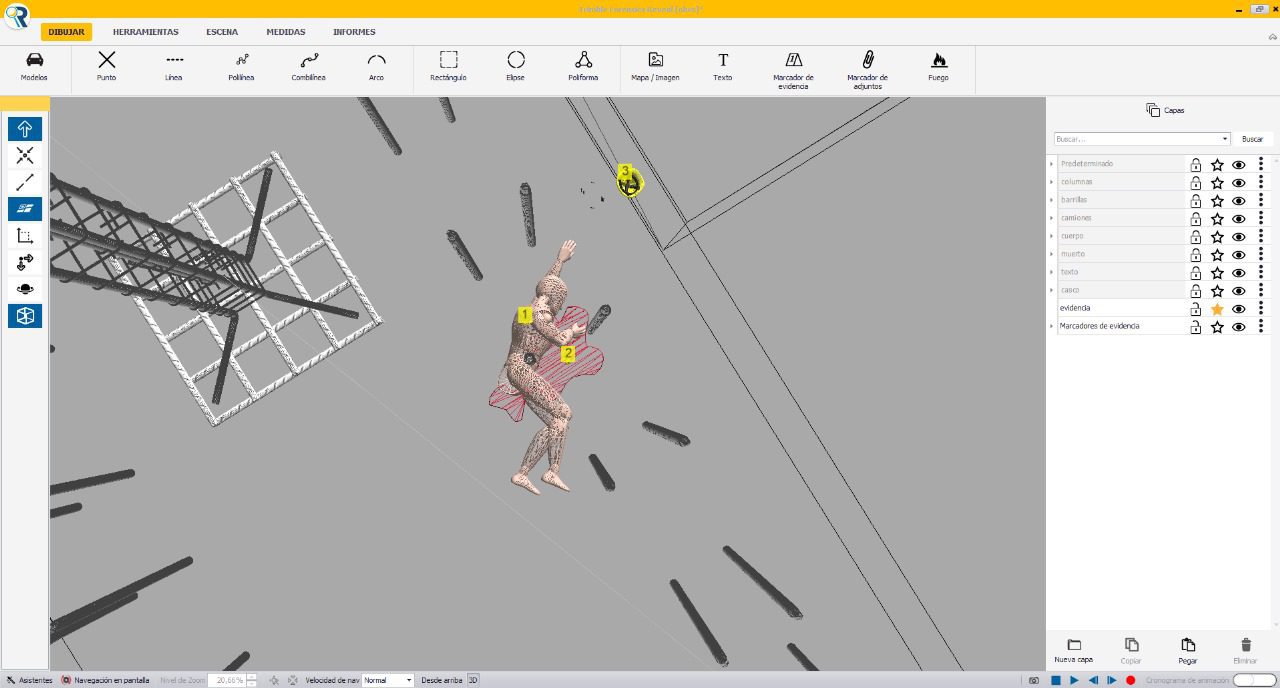The image size is (1280, 688).
Task: Click the Buscar search input field
Action: pos(1136,139)
